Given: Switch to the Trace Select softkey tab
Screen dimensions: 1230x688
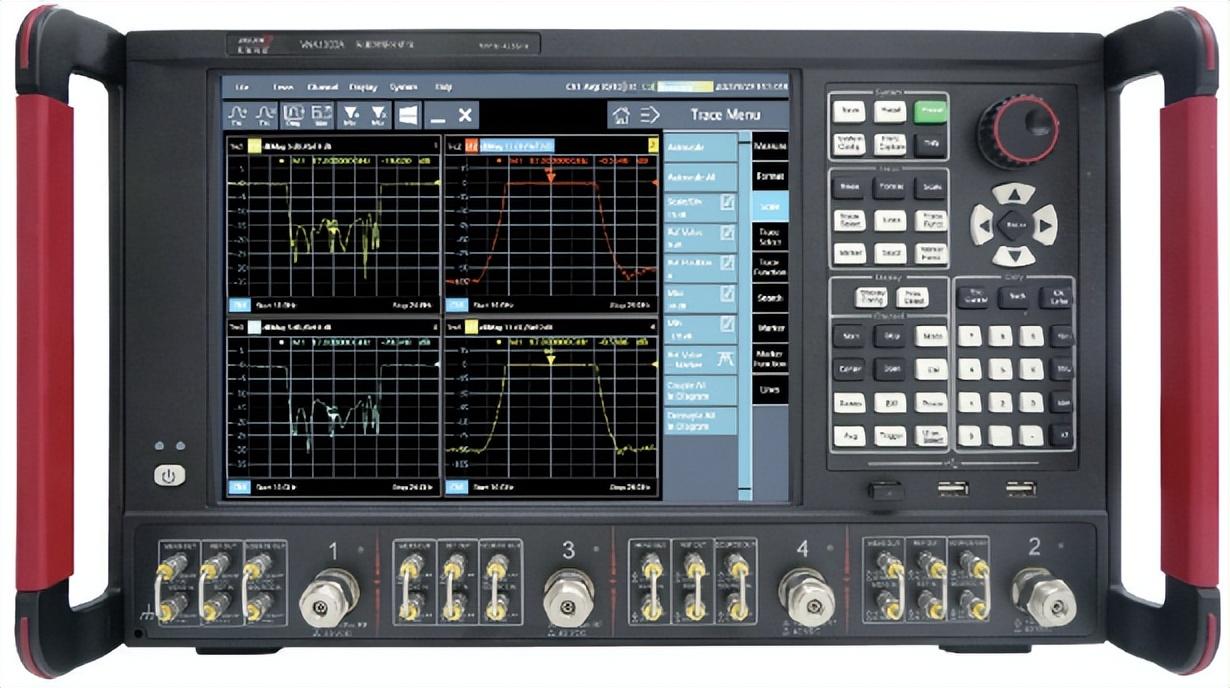Looking at the screenshot, I should 770,236.
